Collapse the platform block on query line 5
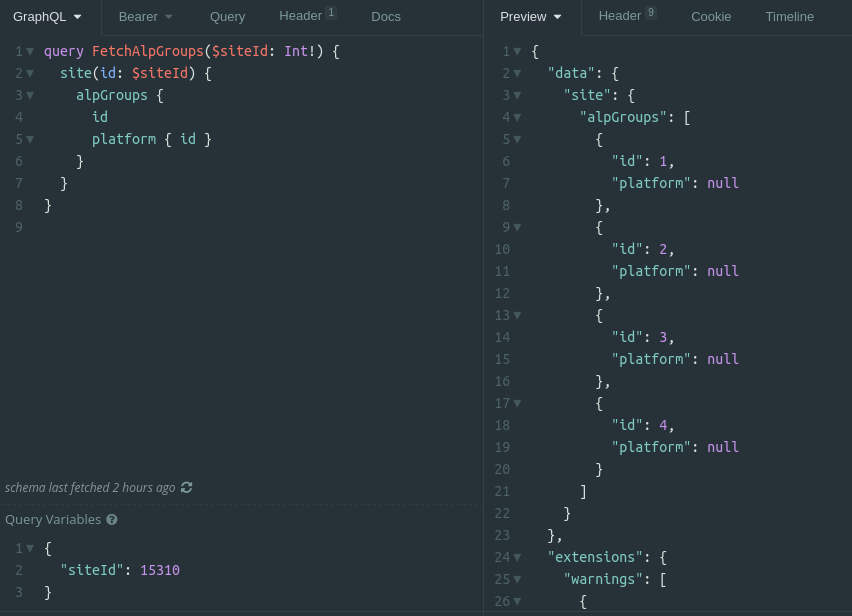Image resolution: width=852 pixels, height=616 pixels. pyautogui.click(x=30, y=140)
